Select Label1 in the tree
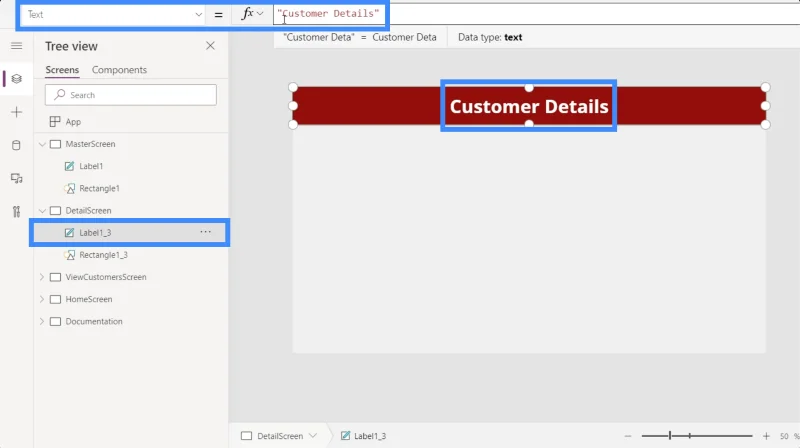The image size is (800, 448). pos(91,166)
